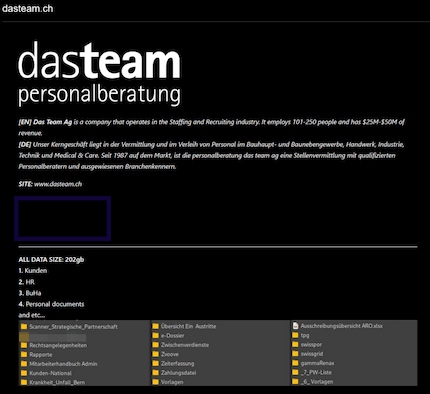The height and width of the screenshot is (394, 430).
Task: Click the Übersicht Ein Austritte folder icon
Action: click(x=155, y=326)
